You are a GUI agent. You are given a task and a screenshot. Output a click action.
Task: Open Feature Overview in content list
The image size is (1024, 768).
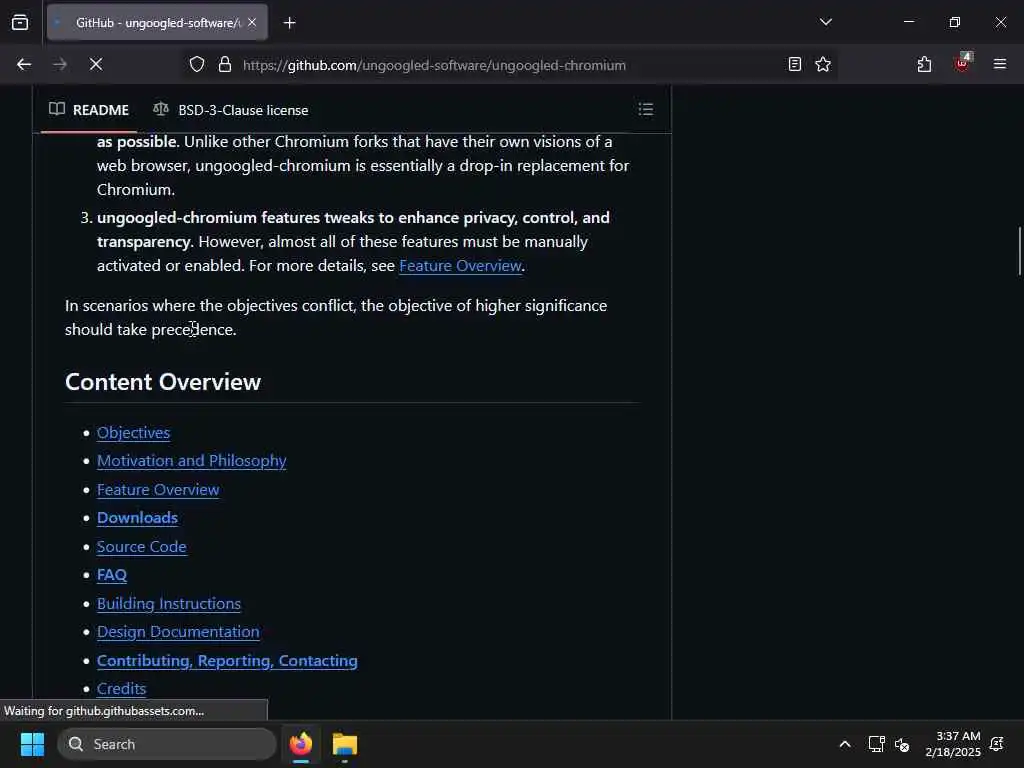click(x=158, y=490)
